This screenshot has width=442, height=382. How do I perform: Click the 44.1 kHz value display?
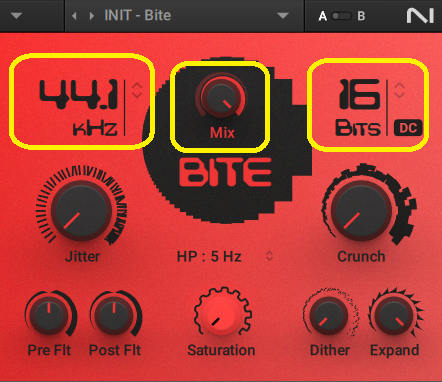coord(79,107)
